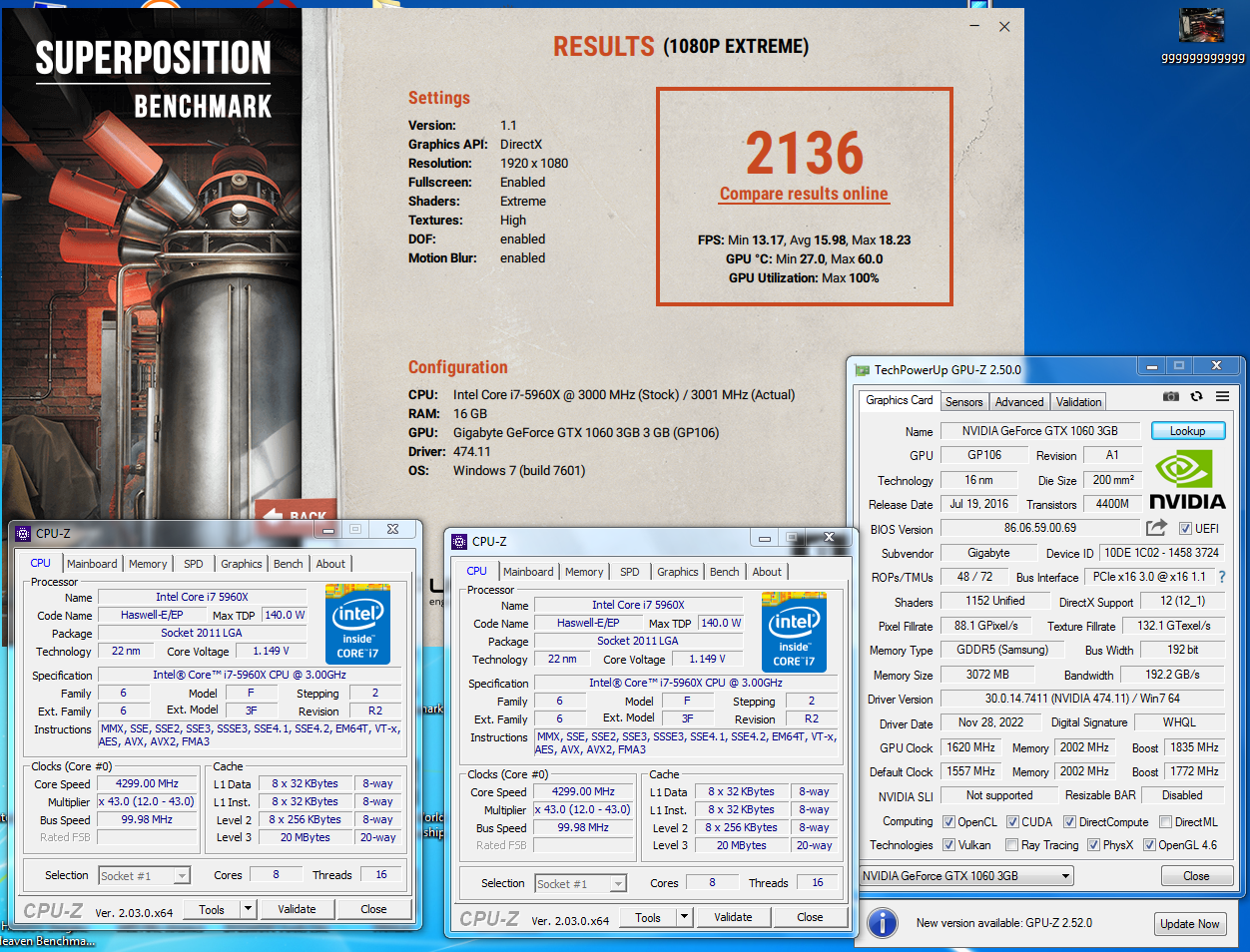Screen dimensions: 1250x952
Task: Toggle the CUDA checkbox
Action: (x=1012, y=822)
